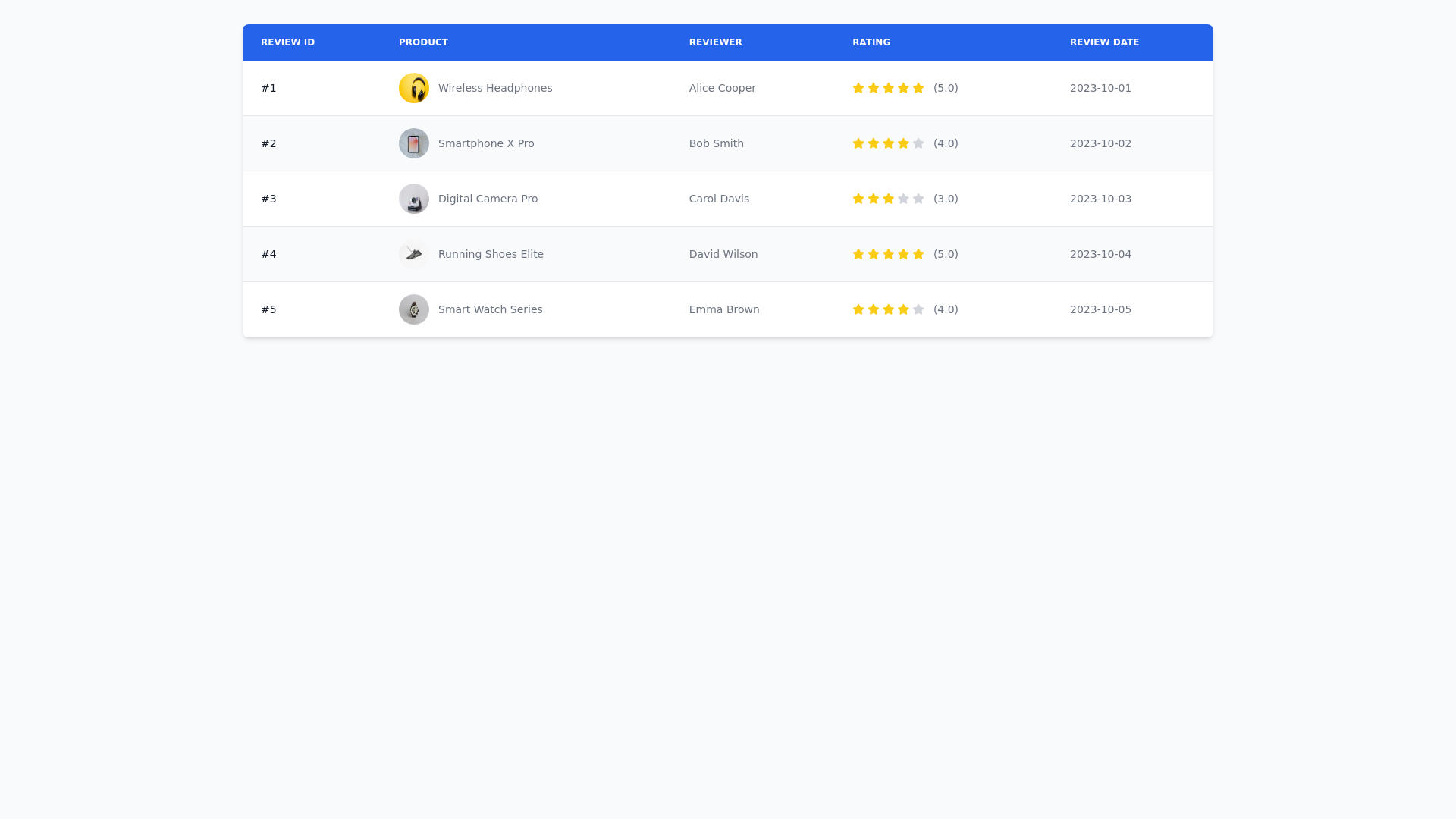Click review date 2023-10-04

click(1100, 254)
